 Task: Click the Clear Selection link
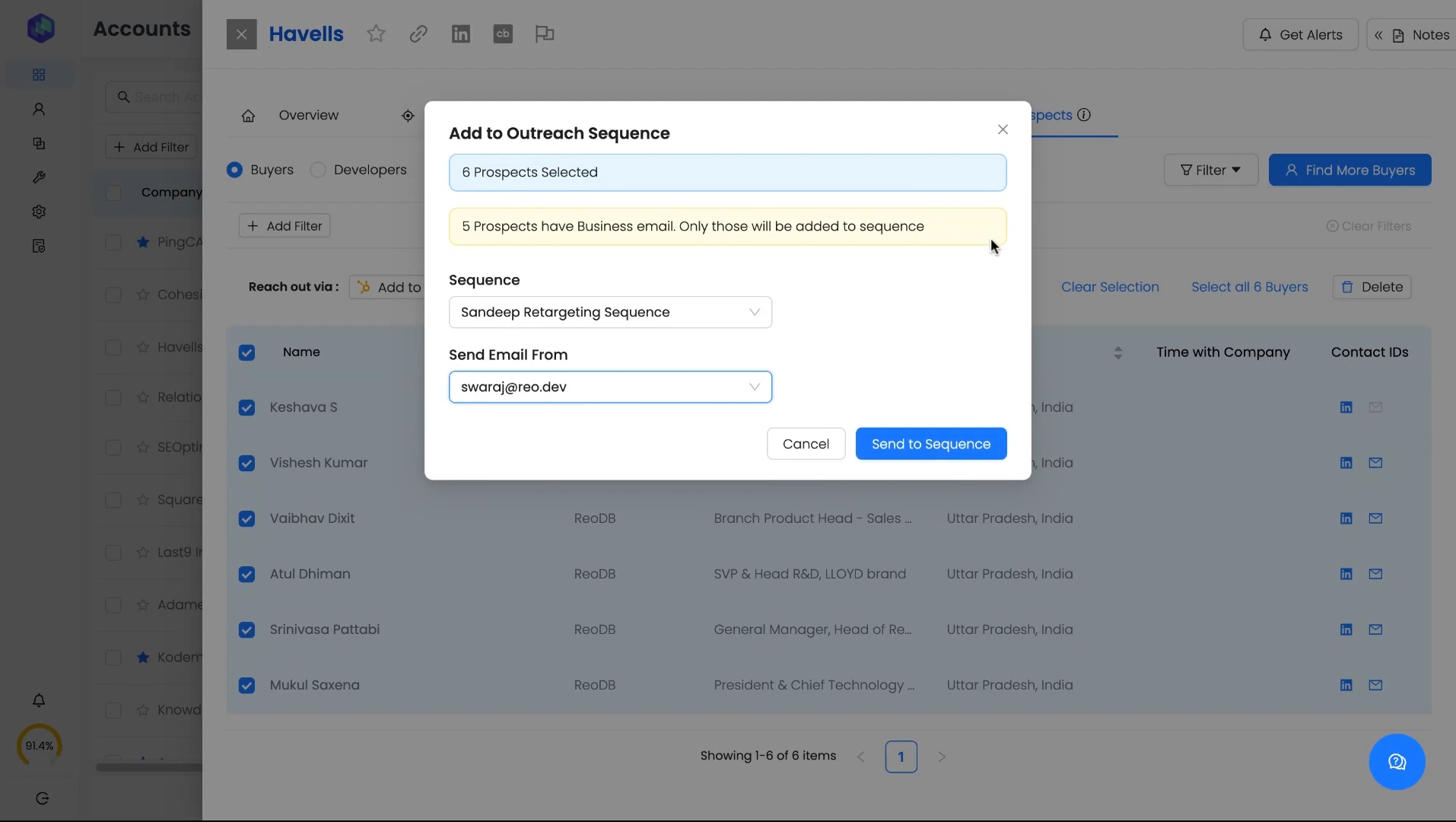click(x=1110, y=287)
